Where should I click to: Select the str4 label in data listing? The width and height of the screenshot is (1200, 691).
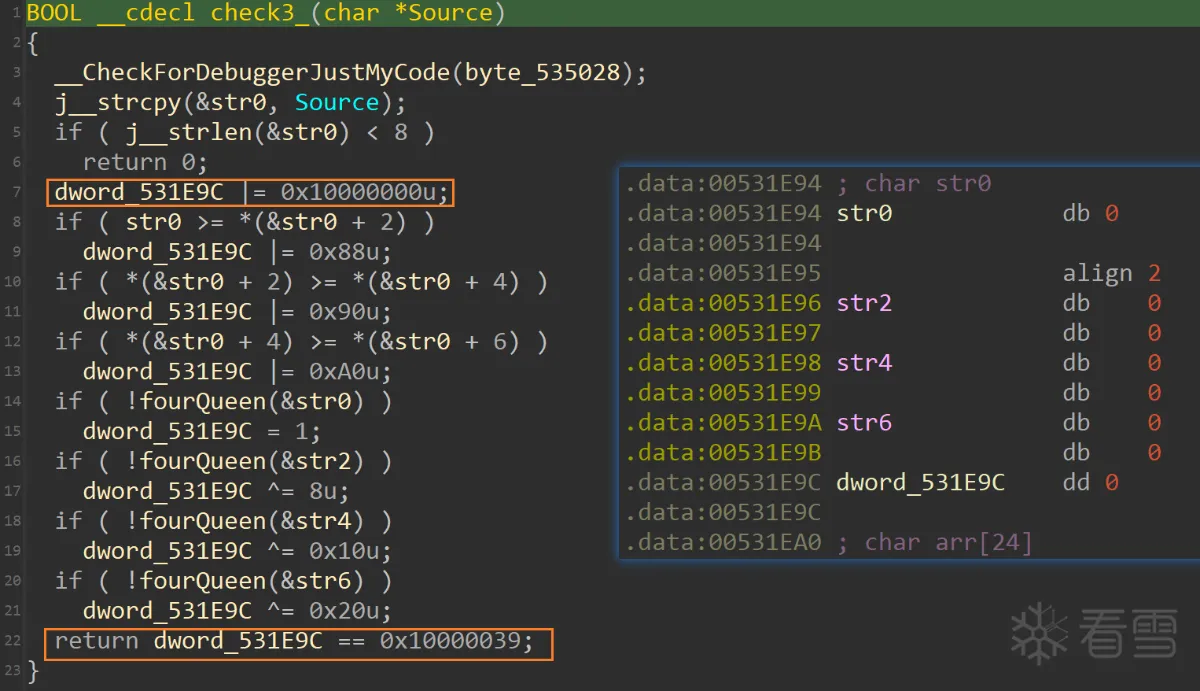864,363
